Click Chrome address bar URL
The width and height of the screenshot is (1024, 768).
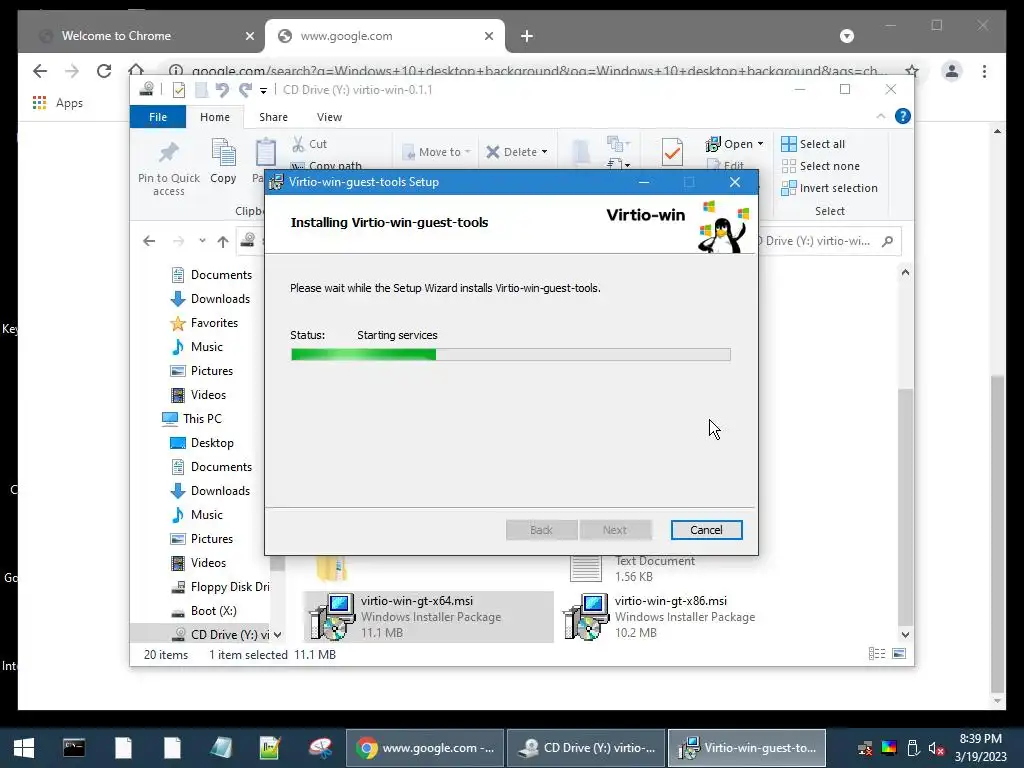pos(539,71)
